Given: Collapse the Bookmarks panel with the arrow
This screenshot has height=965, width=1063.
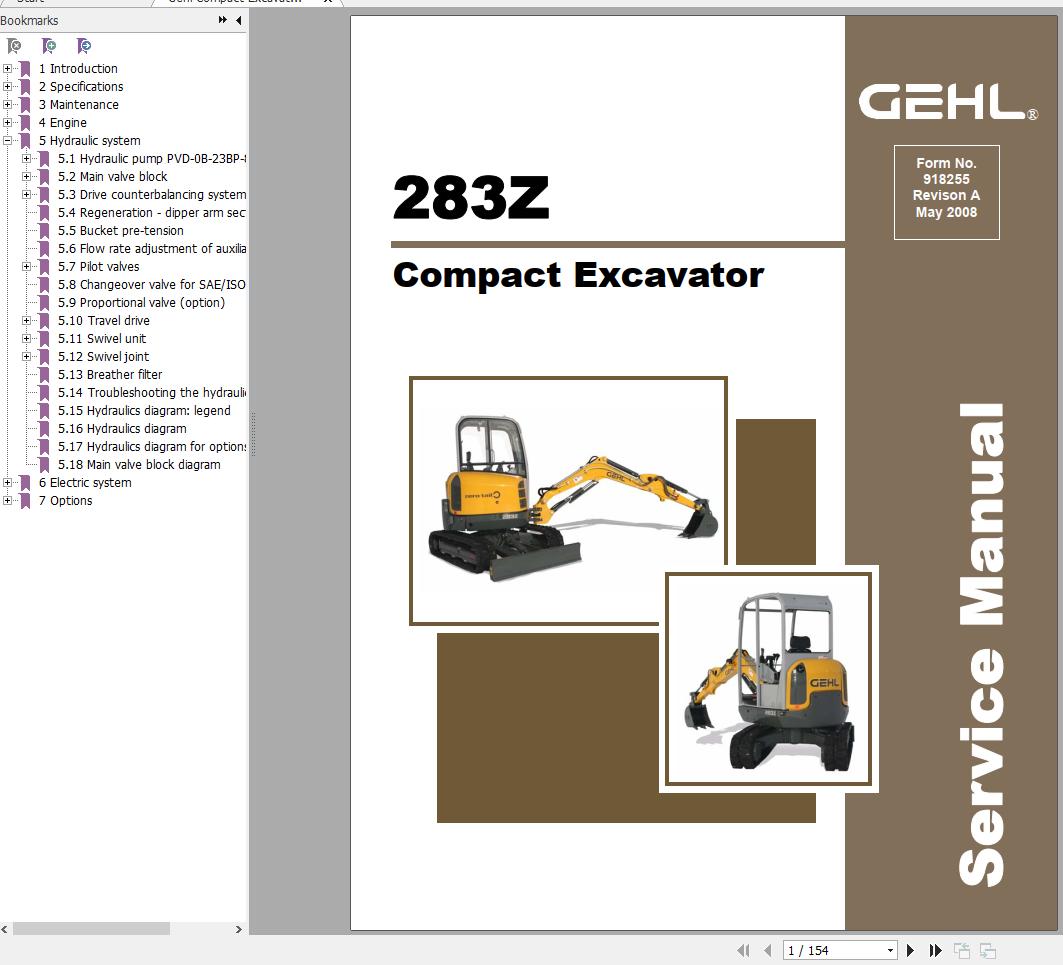Looking at the screenshot, I should (x=237, y=20).
